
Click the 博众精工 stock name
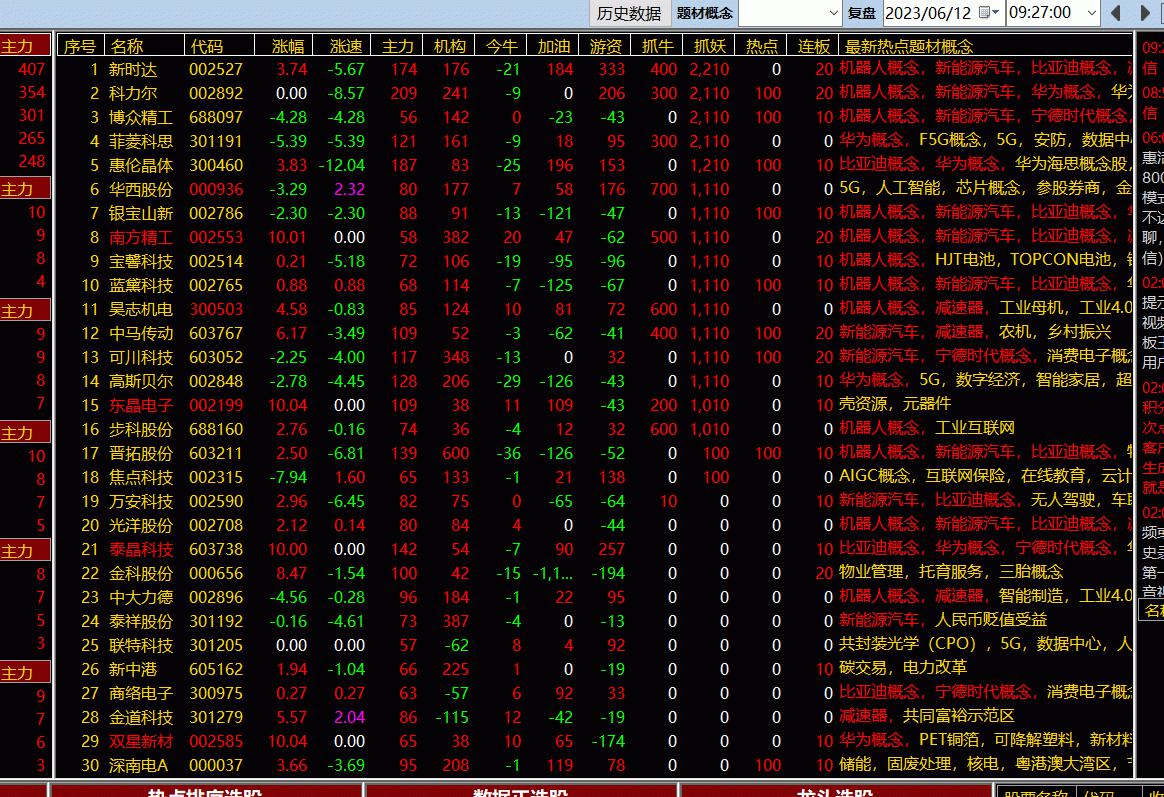(x=141, y=117)
